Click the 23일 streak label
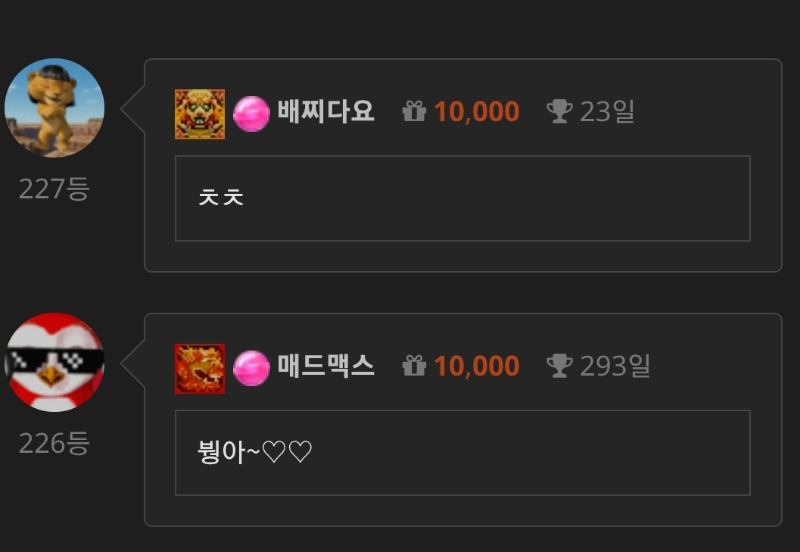The height and width of the screenshot is (552, 800). [607, 111]
